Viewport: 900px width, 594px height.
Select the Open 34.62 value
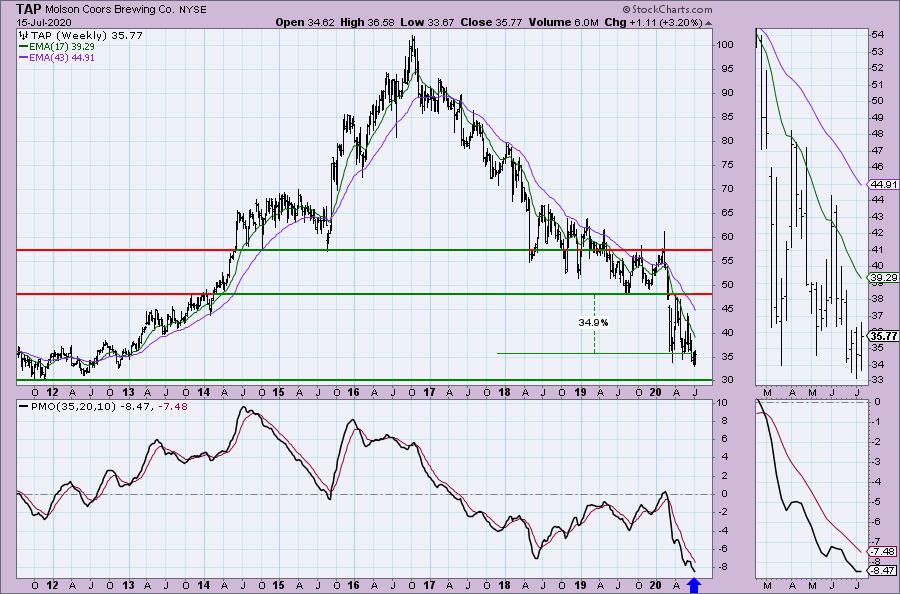pyautogui.click(x=303, y=22)
